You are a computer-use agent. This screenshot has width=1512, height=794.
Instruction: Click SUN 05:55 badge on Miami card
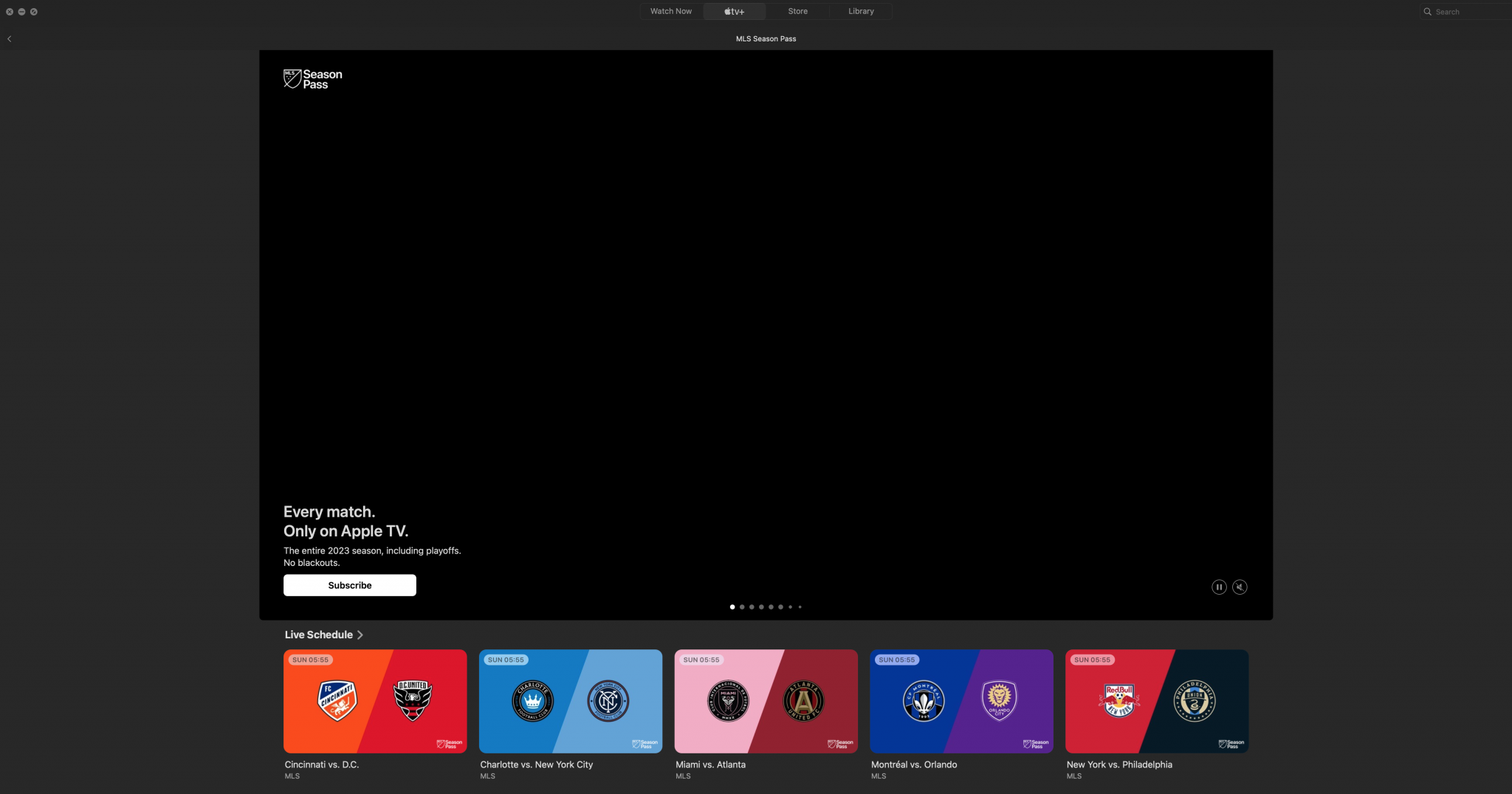701,660
